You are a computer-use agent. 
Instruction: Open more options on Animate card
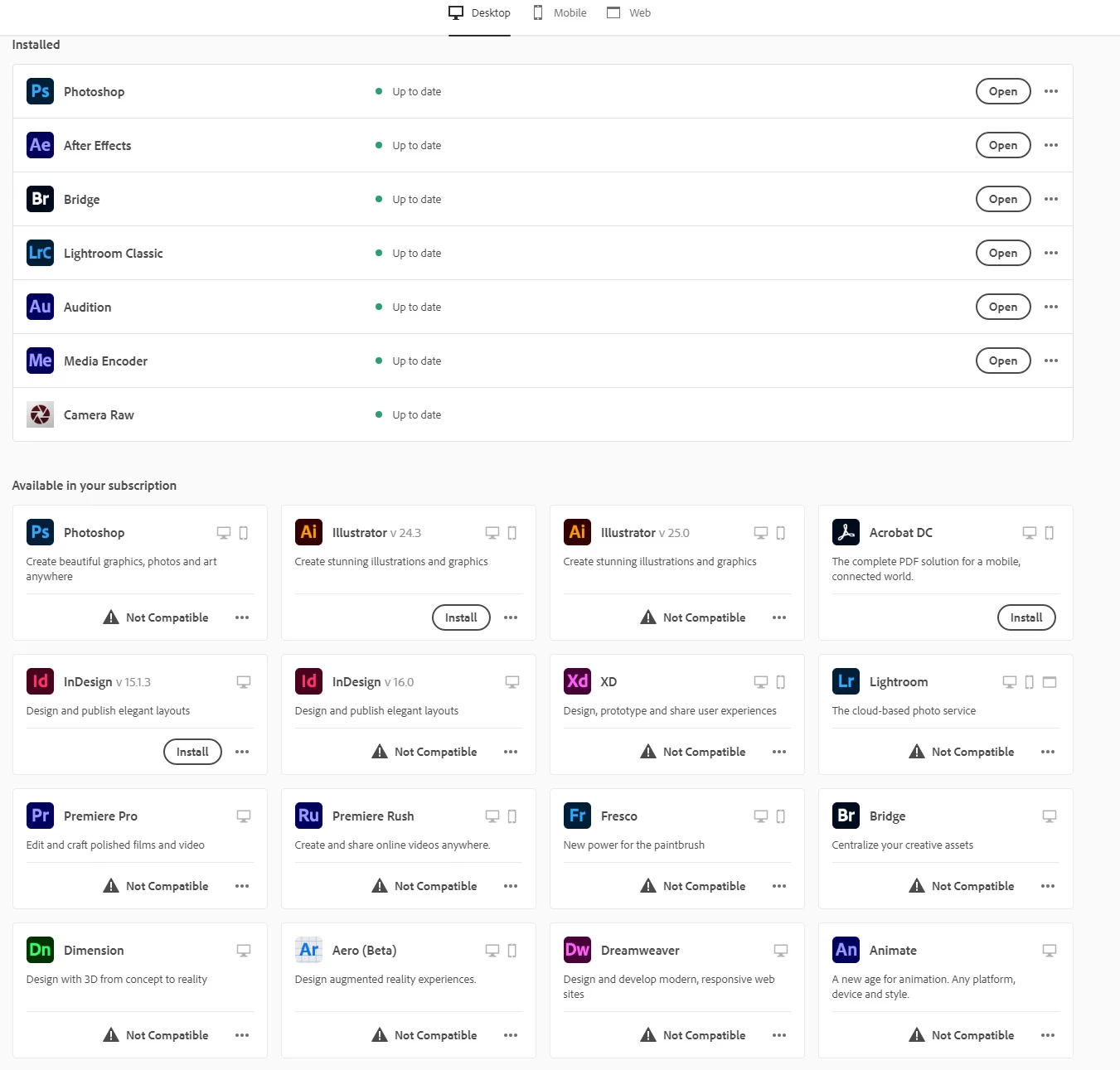click(x=1048, y=1035)
